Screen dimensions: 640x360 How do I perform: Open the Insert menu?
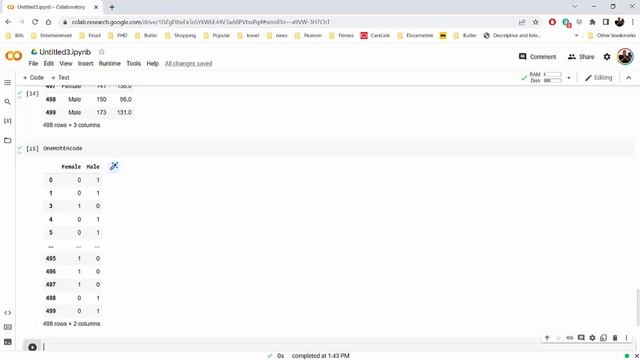click(x=85, y=64)
